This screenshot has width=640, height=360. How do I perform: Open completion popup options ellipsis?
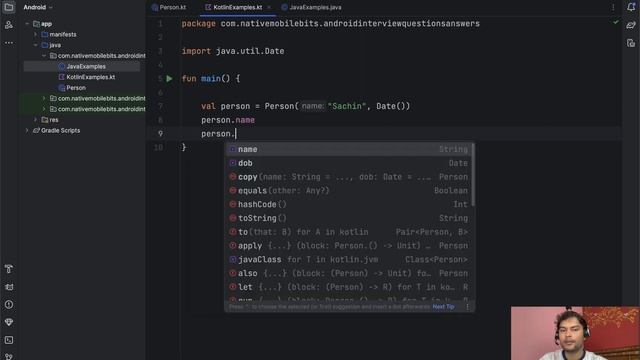[468, 307]
